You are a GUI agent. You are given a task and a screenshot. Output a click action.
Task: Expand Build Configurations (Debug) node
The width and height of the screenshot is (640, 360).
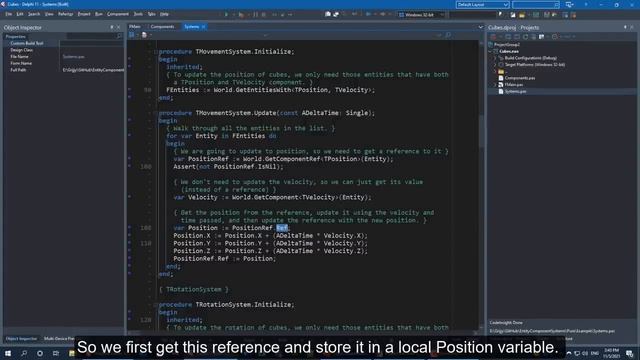click(495, 58)
